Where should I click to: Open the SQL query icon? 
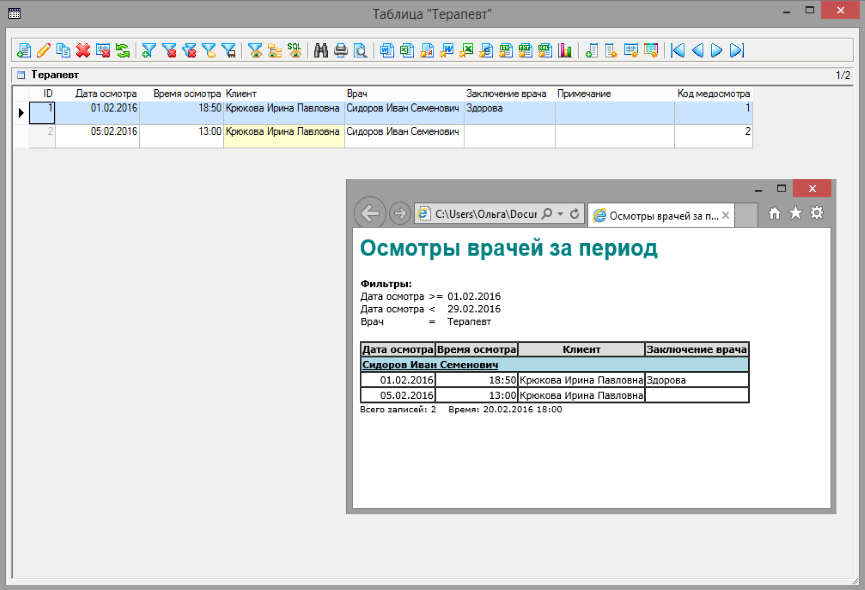click(294, 50)
